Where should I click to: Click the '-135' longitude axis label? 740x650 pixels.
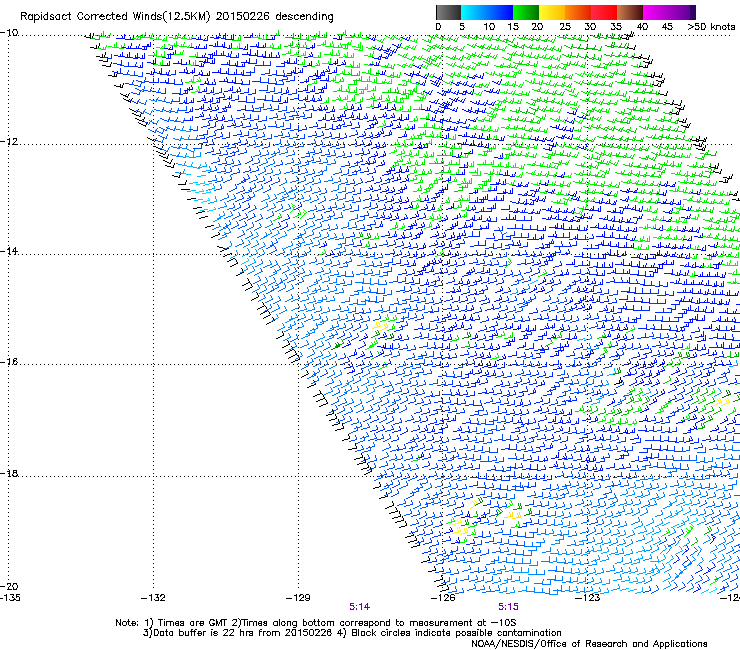[x=10, y=598]
